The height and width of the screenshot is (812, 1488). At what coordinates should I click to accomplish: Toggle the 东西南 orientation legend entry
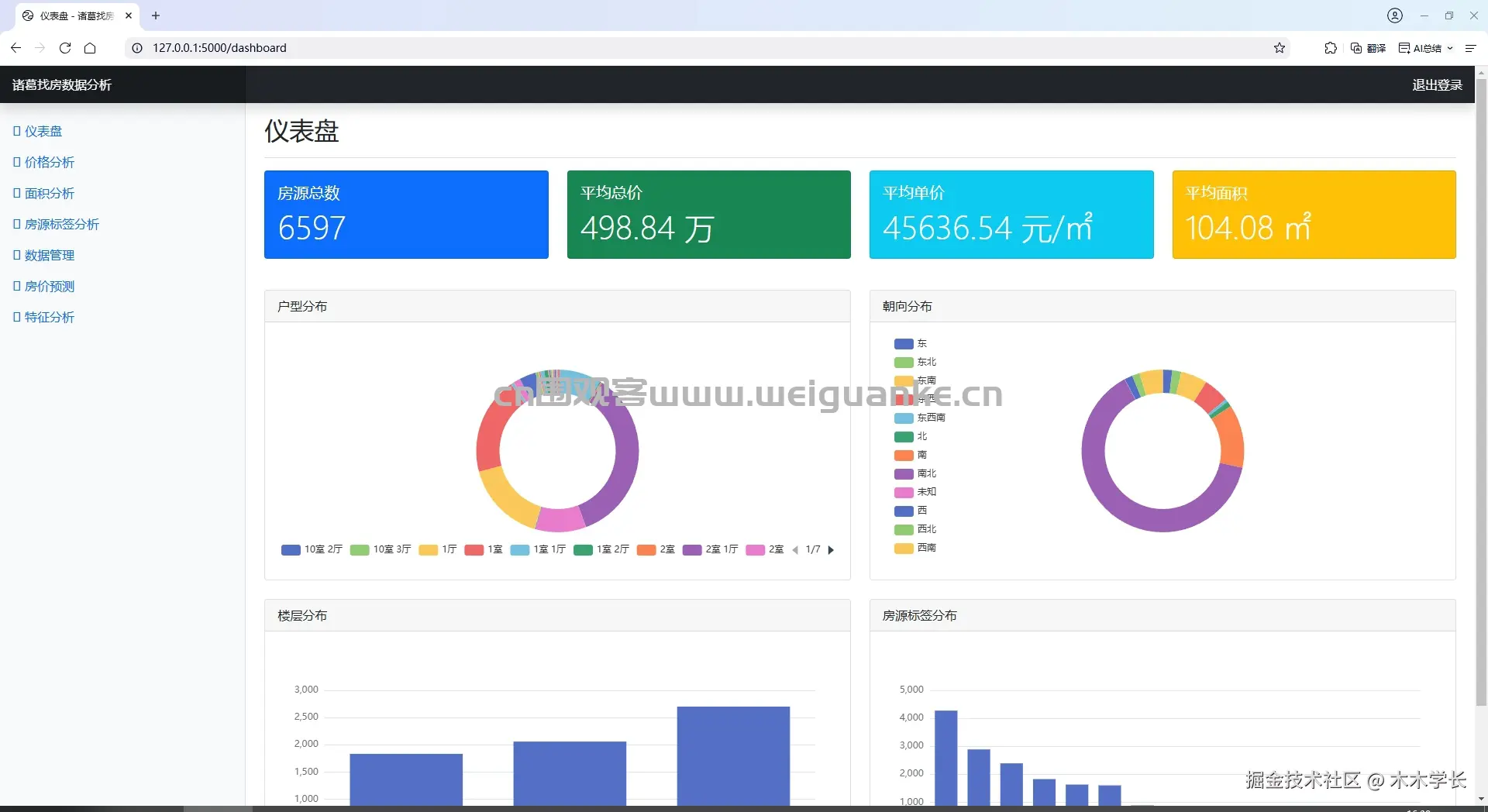pyautogui.click(x=920, y=418)
